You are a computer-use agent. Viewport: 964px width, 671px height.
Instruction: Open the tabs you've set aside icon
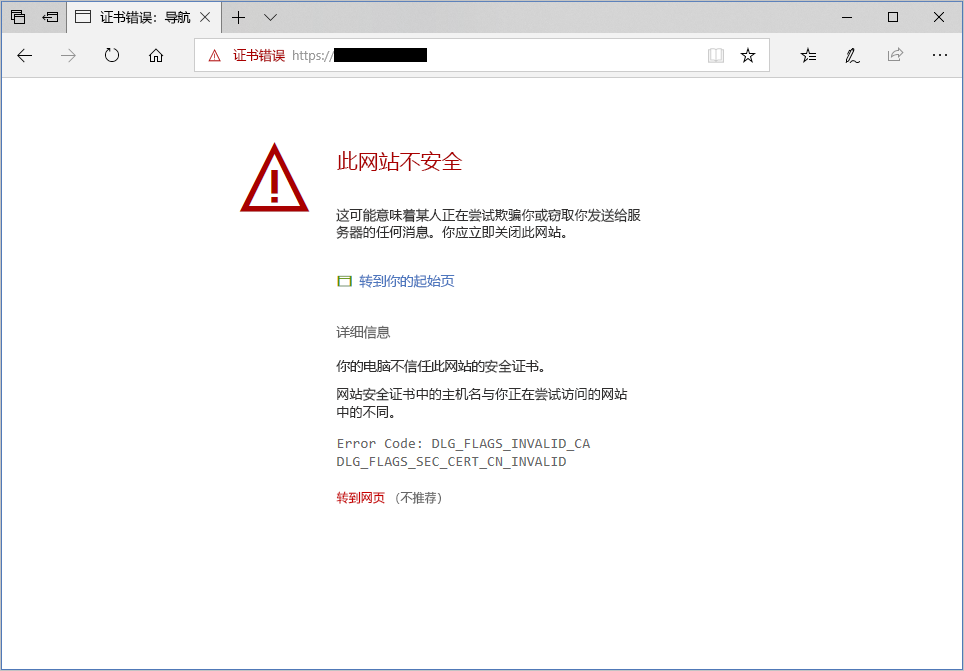(18, 17)
